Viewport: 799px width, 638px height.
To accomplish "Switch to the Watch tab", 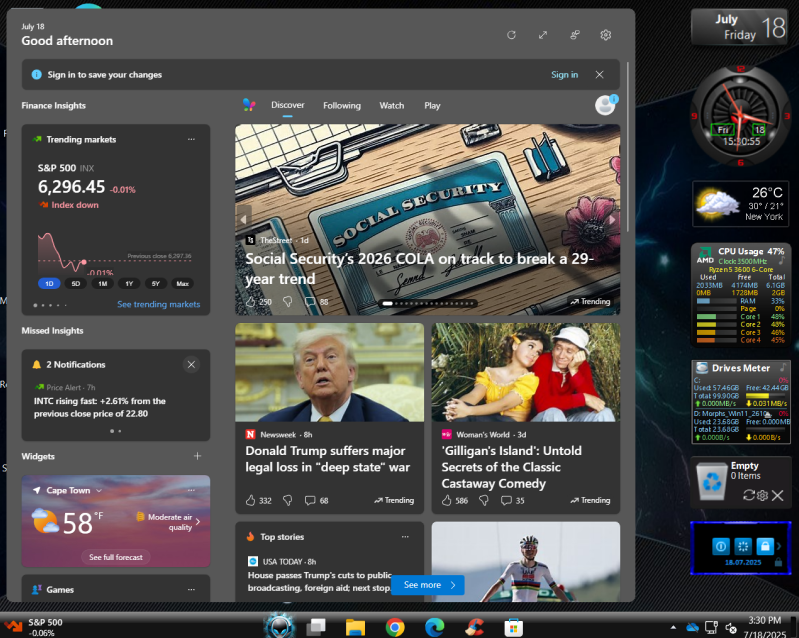I will (391, 105).
